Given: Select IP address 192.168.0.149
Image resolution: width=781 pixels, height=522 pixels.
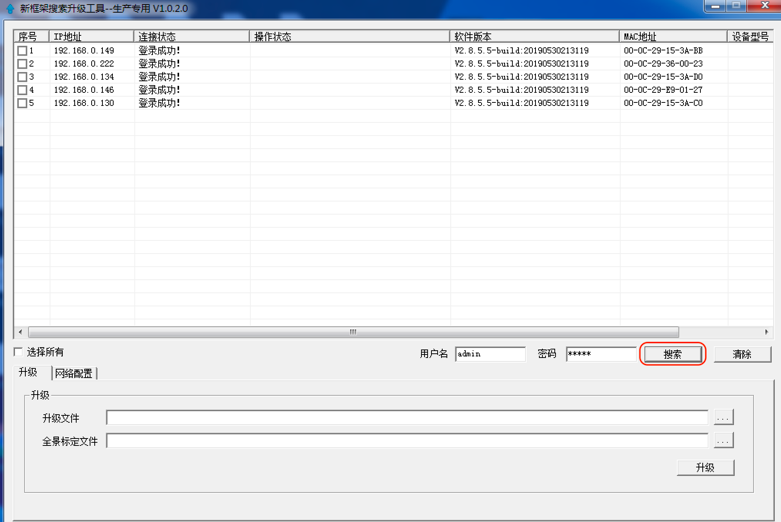Looking at the screenshot, I should coord(84,51).
